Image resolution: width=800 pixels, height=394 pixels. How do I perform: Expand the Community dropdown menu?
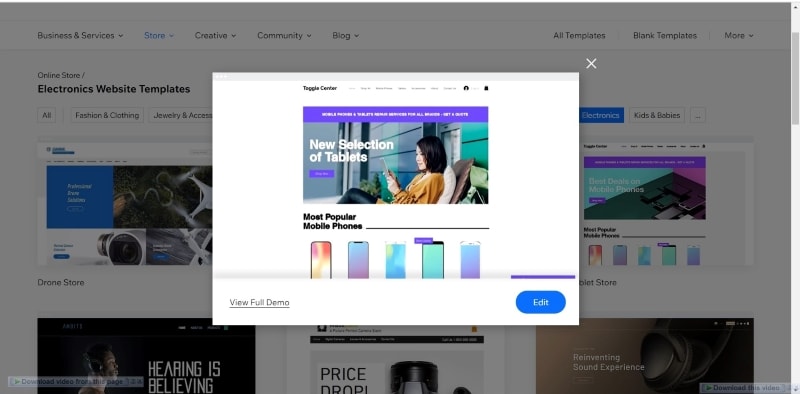284,35
